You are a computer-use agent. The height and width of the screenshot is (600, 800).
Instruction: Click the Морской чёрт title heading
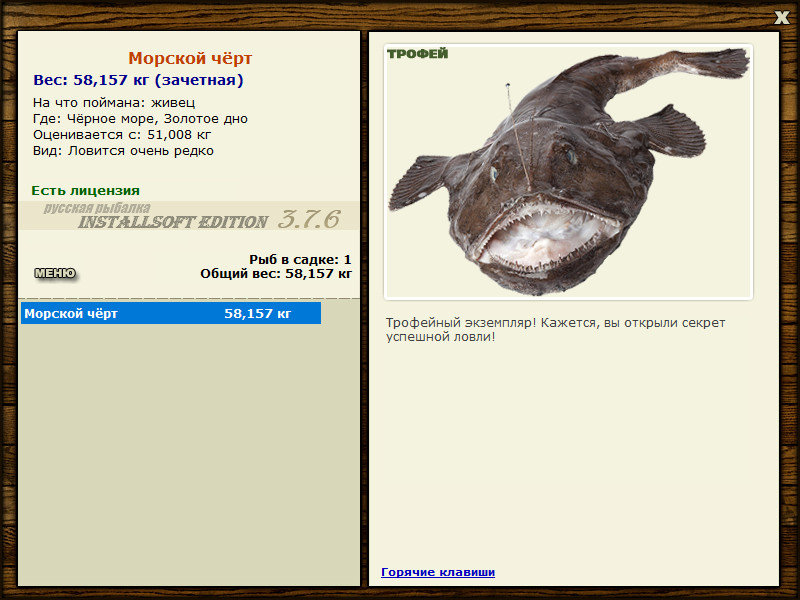(190, 58)
